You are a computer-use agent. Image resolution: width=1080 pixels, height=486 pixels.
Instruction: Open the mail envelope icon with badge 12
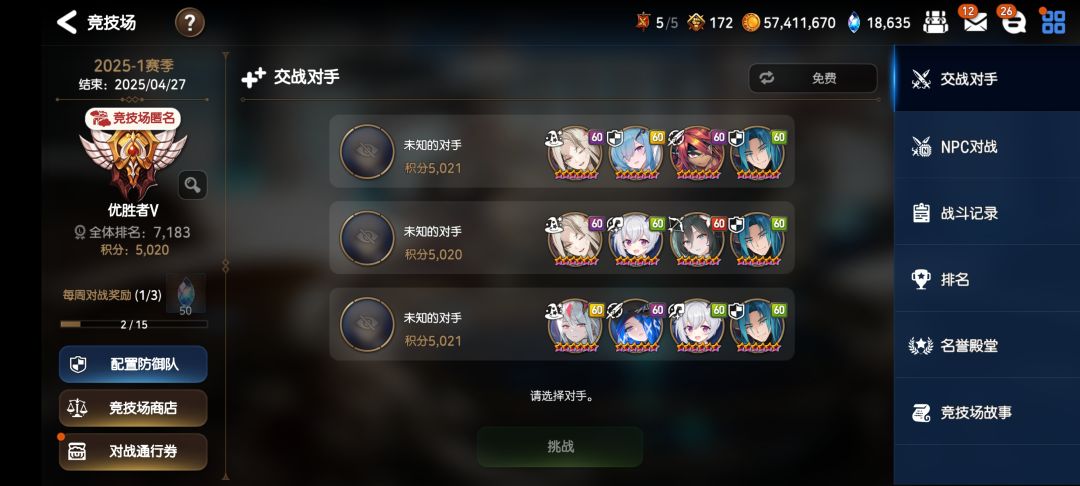pyautogui.click(x=975, y=23)
